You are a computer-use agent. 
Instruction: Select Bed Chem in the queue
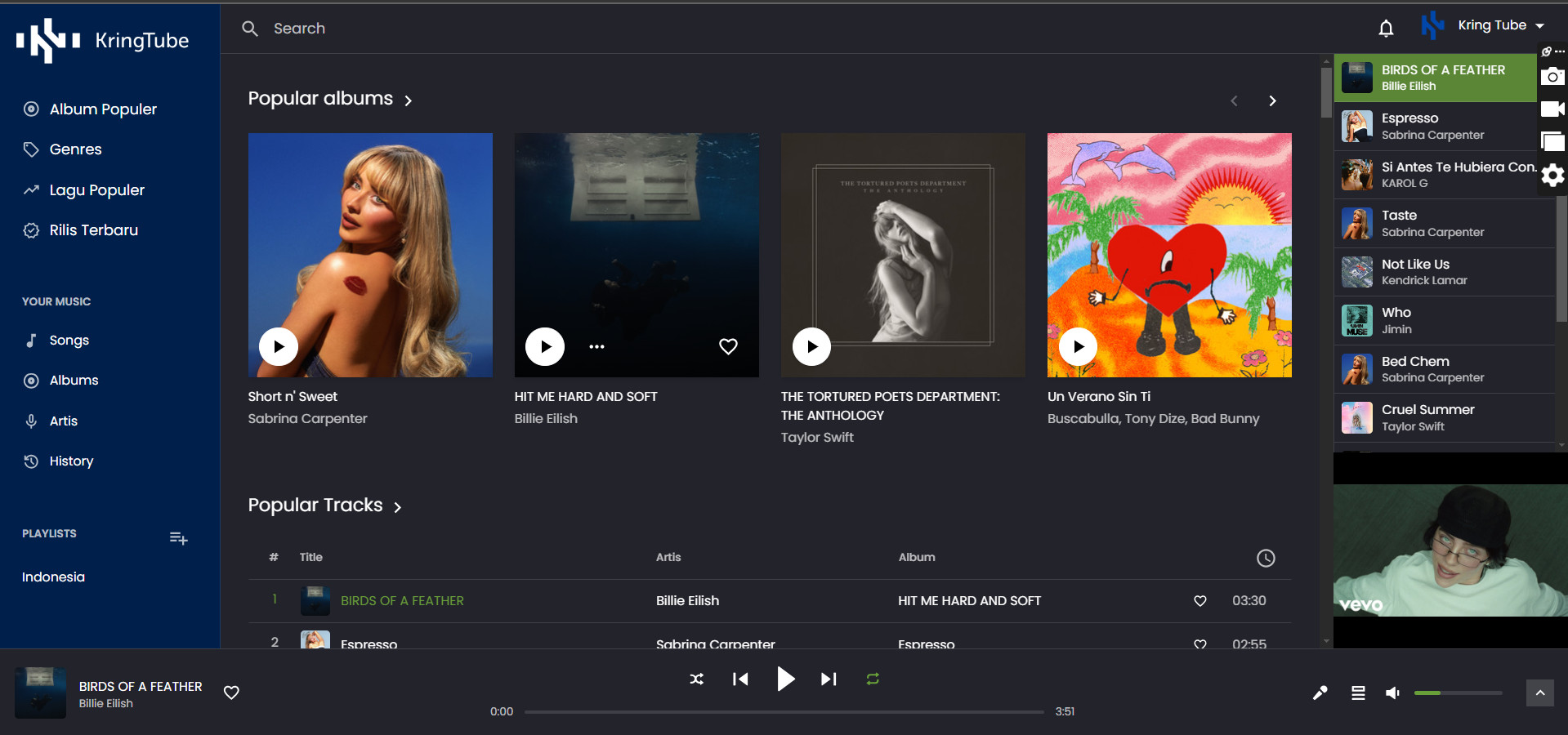click(x=1445, y=369)
